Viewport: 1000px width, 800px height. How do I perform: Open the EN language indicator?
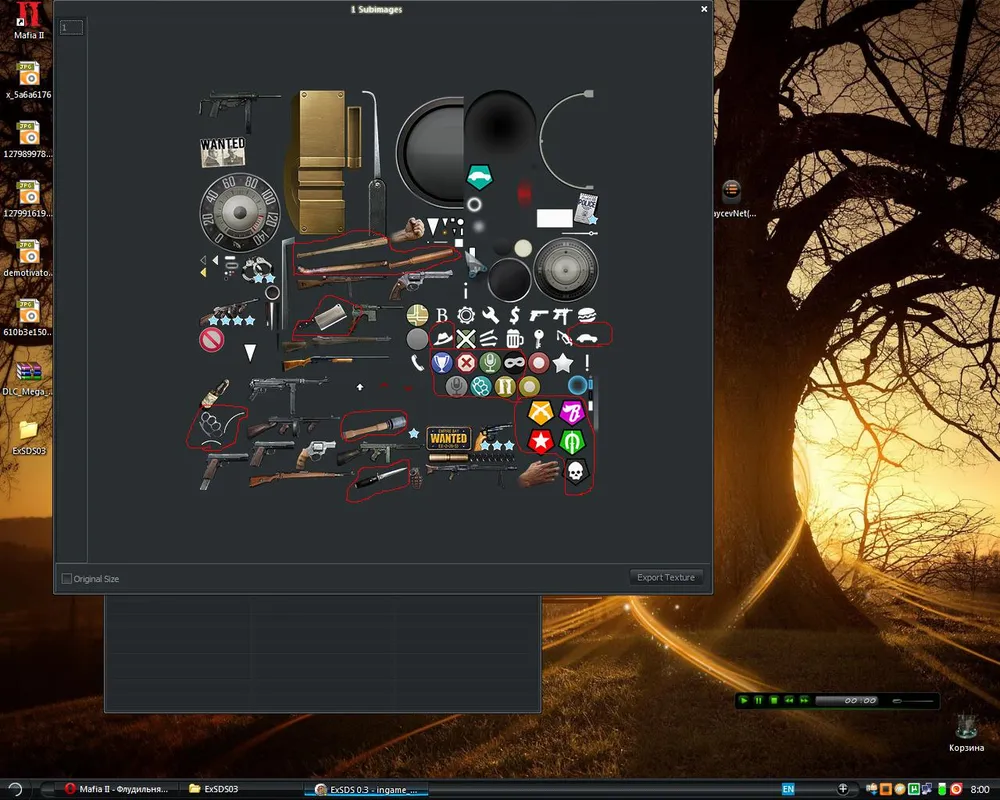coord(788,789)
